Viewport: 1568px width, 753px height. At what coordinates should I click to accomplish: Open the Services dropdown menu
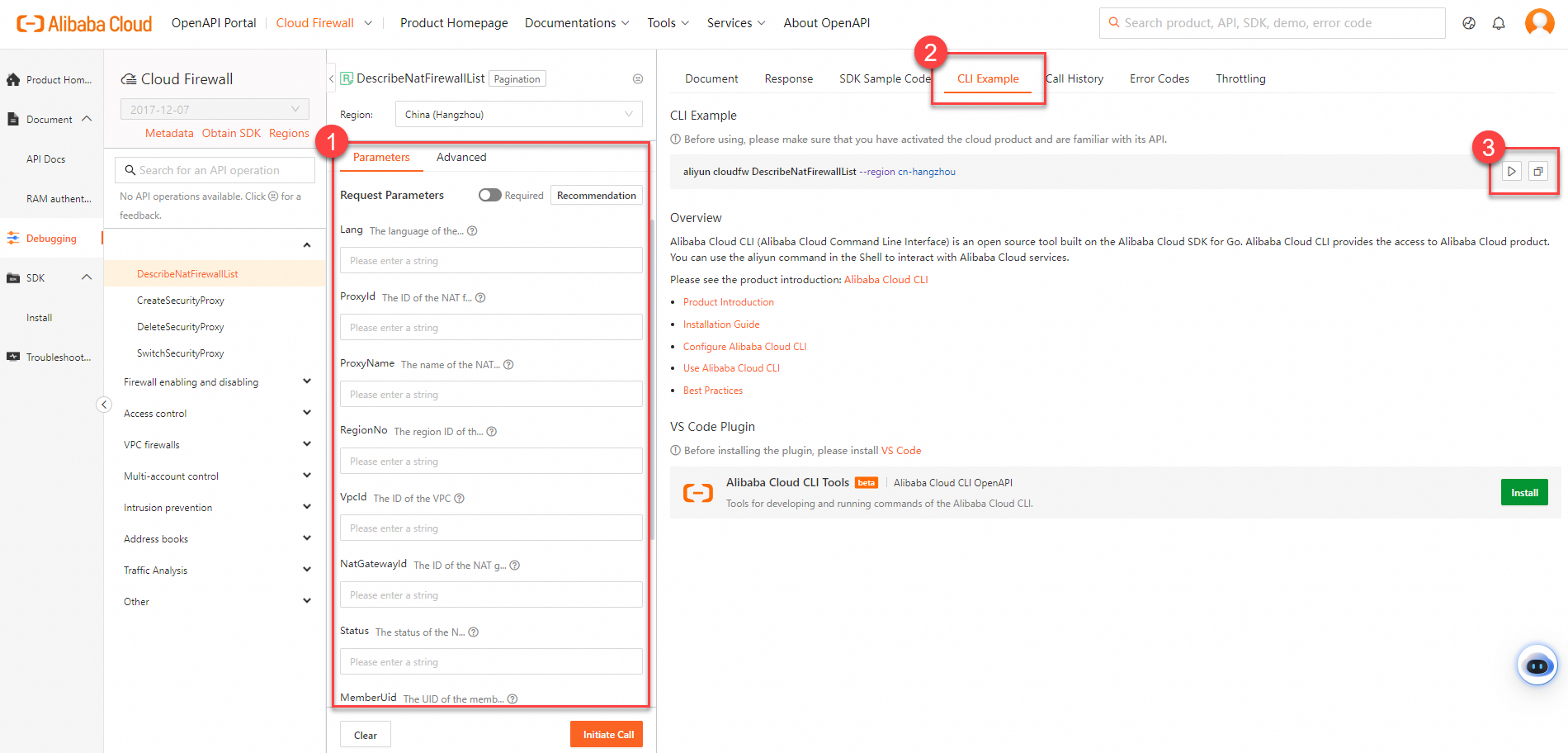pos(736,23)
